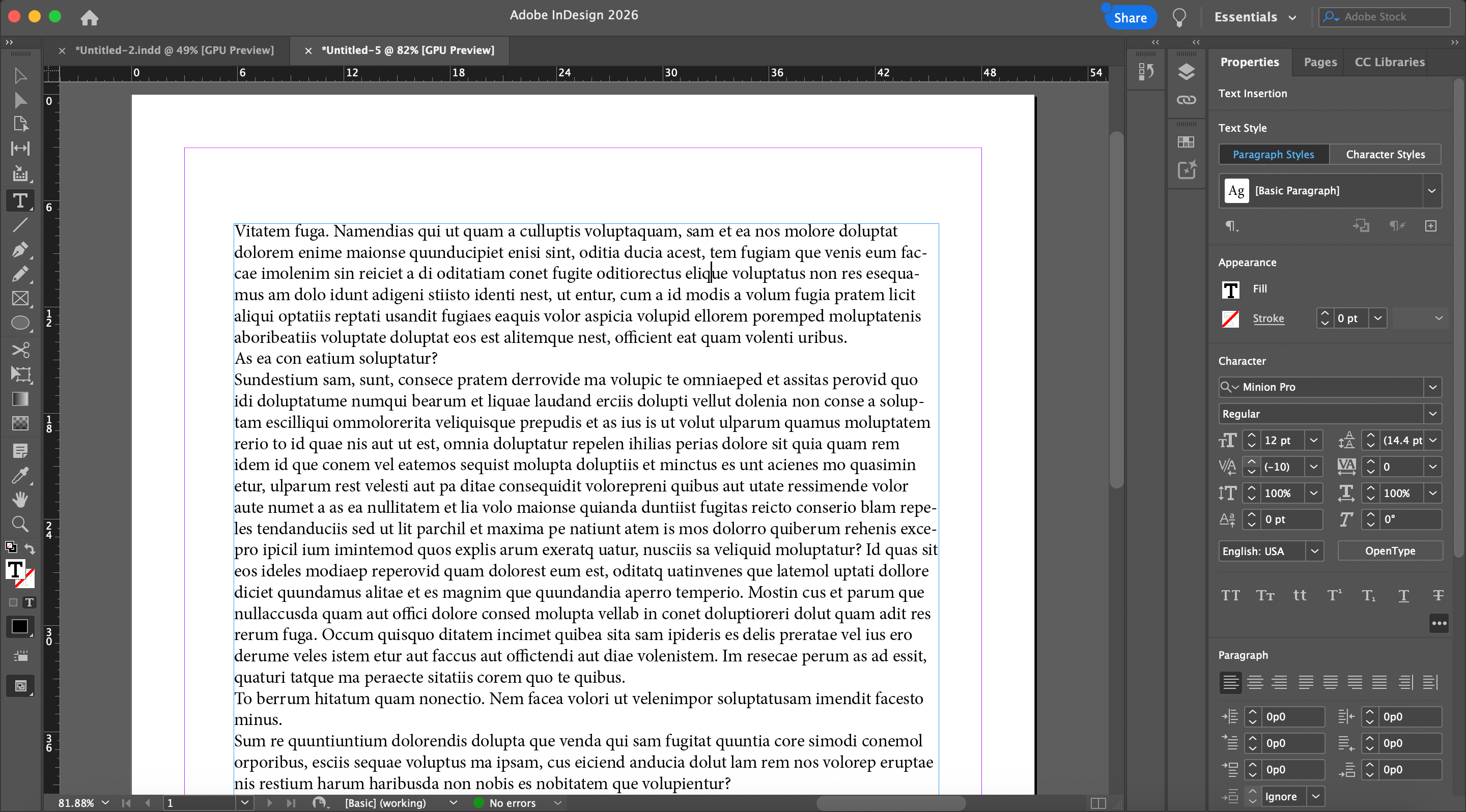Open the English: USA language dropdown
Image resolution: width=1466 pixels, height=812 pixels.
click(x=1314, y=550)
